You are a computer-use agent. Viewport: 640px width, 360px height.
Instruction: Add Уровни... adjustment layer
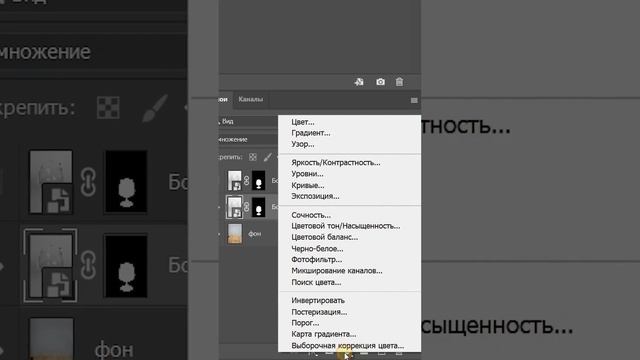tap(307, 174)
